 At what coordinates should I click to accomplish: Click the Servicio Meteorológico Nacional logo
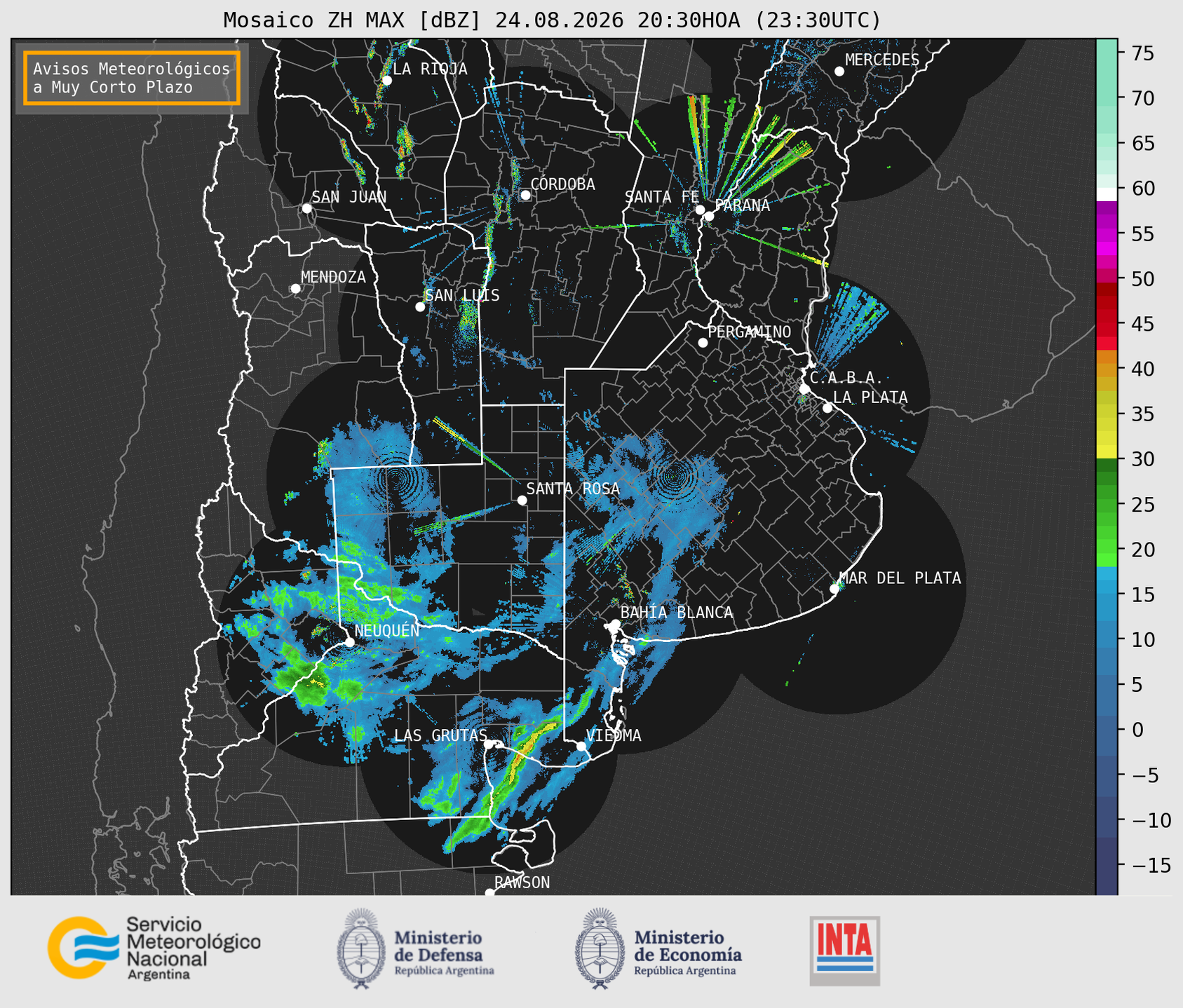(x=154, y=948)
